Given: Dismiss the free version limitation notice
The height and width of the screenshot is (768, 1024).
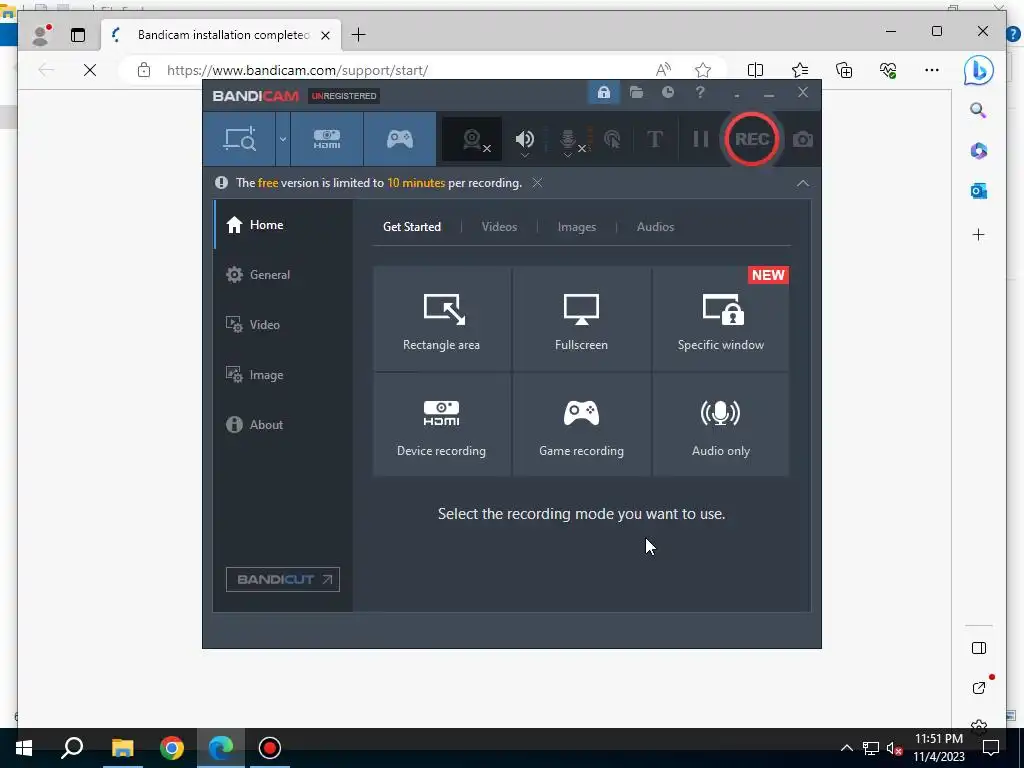Looking at the screenshot, I should 537,183.
